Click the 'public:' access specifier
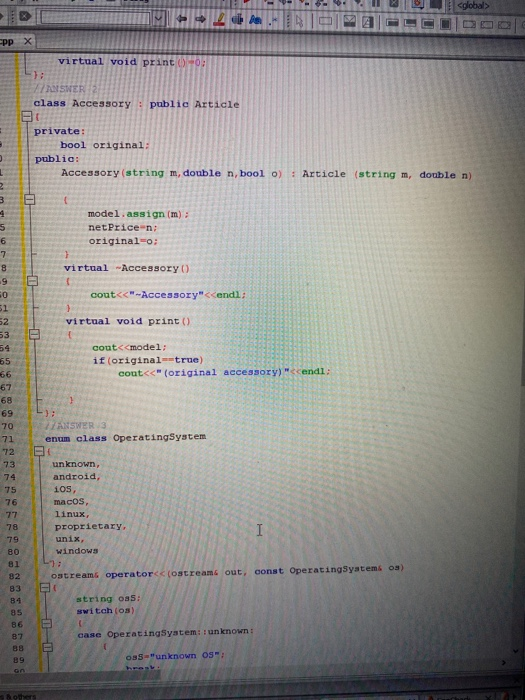The height and width of the screenshot is (700, 525). coord(57,159)
